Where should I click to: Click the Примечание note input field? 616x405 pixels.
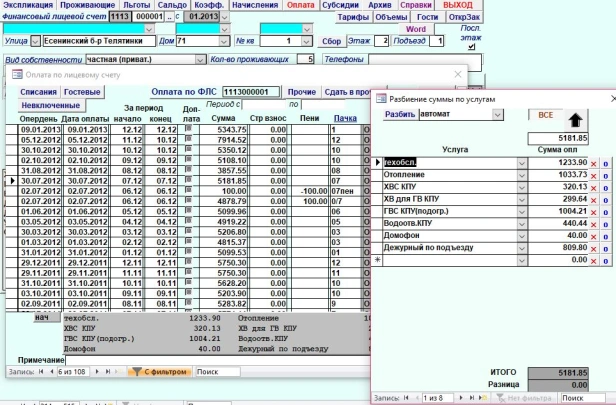[200, 359]
